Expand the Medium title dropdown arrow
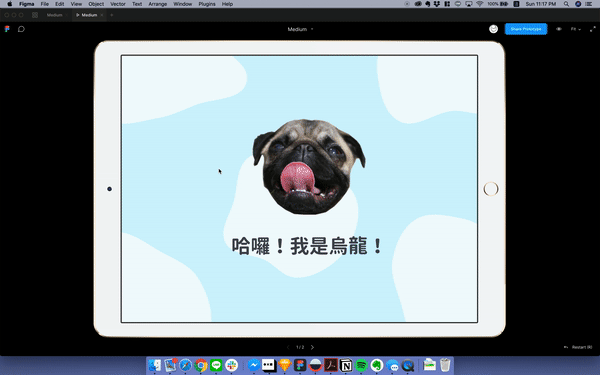This screenshot has height=375, width=600. point(312,29)
